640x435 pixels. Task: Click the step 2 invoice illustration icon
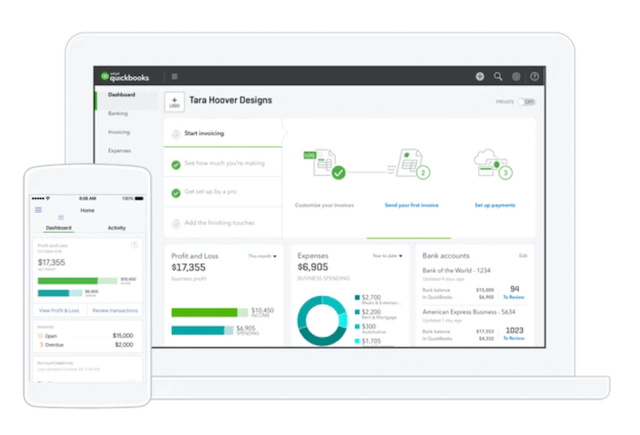click(x=409, y=164)
